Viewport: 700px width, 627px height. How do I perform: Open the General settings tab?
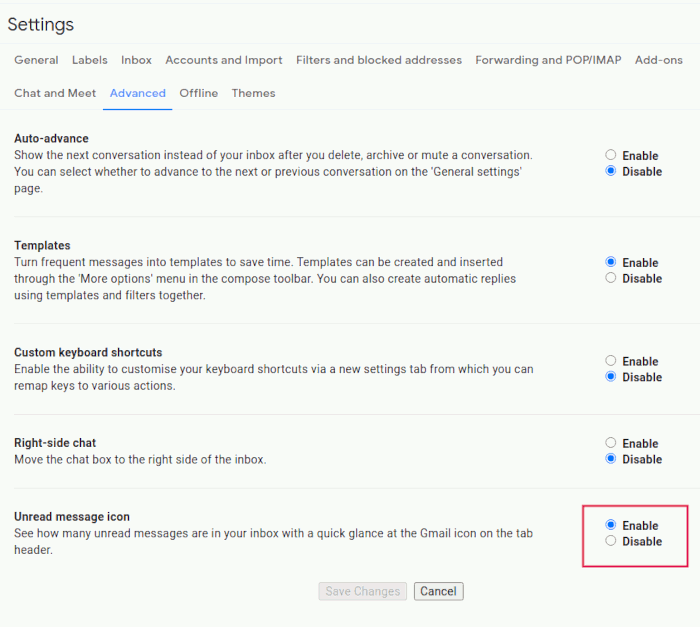pyautogui.click(x=36, y=60)
